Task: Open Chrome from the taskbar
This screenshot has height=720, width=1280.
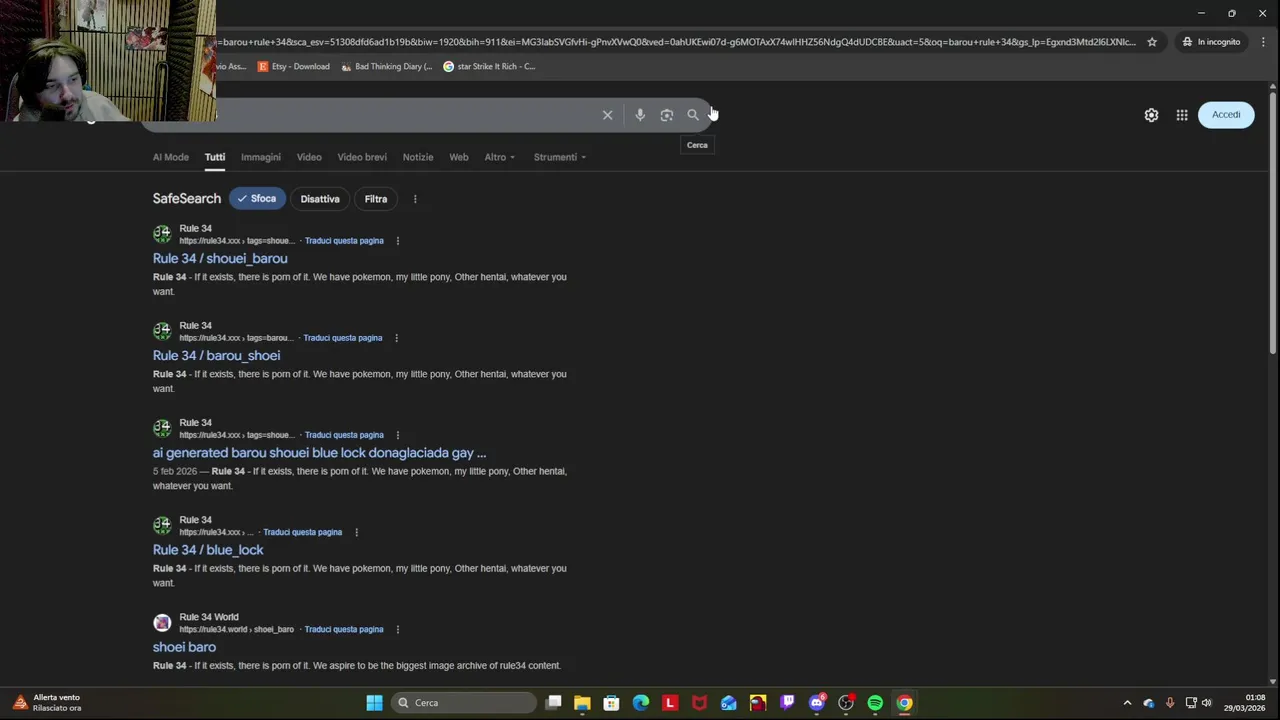Action: pos(904,703)
